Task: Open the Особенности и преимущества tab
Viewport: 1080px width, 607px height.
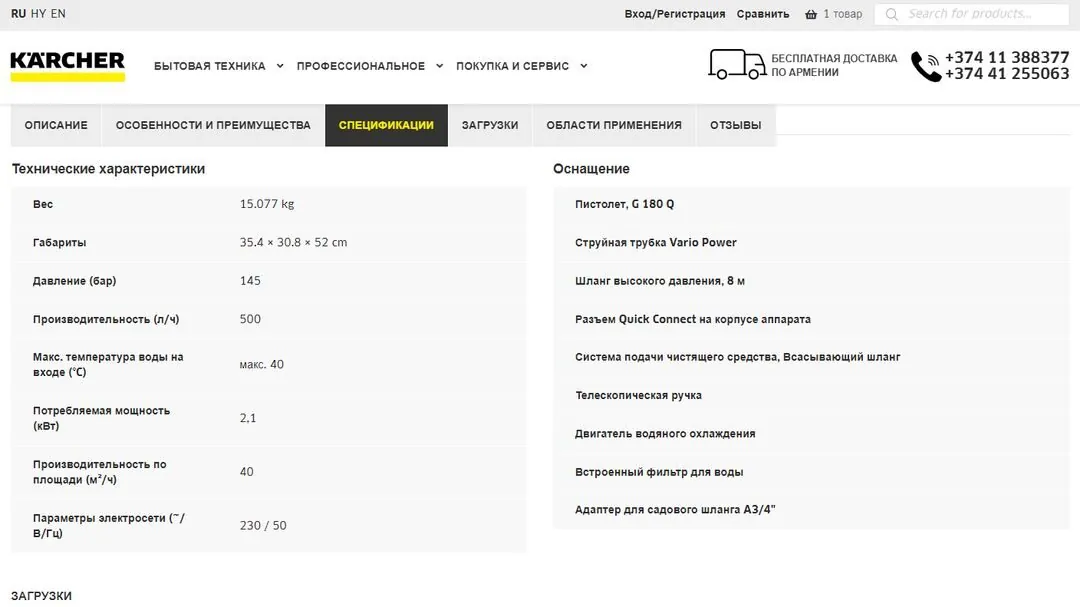Action: point(213,125)
